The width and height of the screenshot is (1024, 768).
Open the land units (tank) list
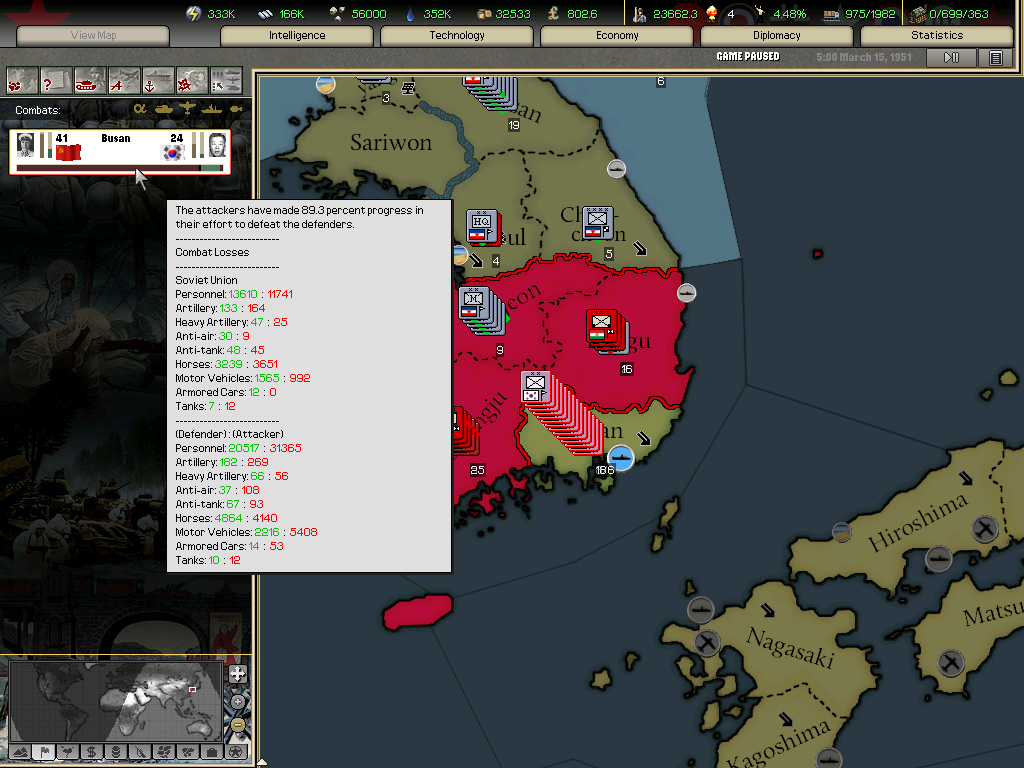click(90, 80)
